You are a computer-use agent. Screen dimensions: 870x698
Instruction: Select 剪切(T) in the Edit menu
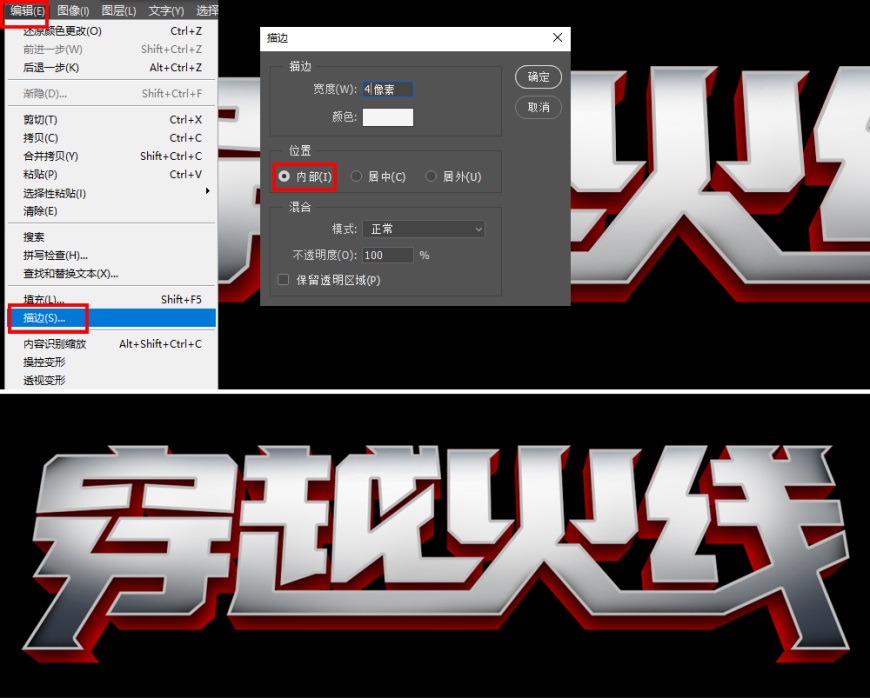coord(111,119)
